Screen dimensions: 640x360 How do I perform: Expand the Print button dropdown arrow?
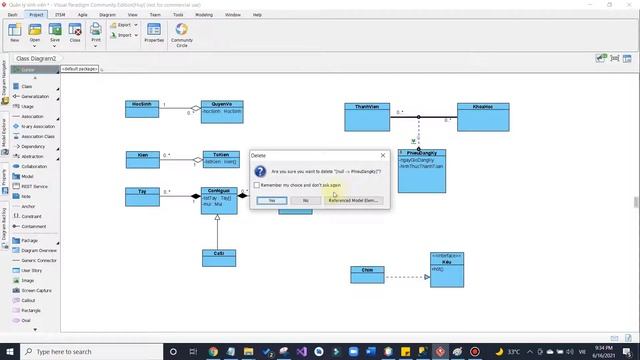tap(96, 46)
